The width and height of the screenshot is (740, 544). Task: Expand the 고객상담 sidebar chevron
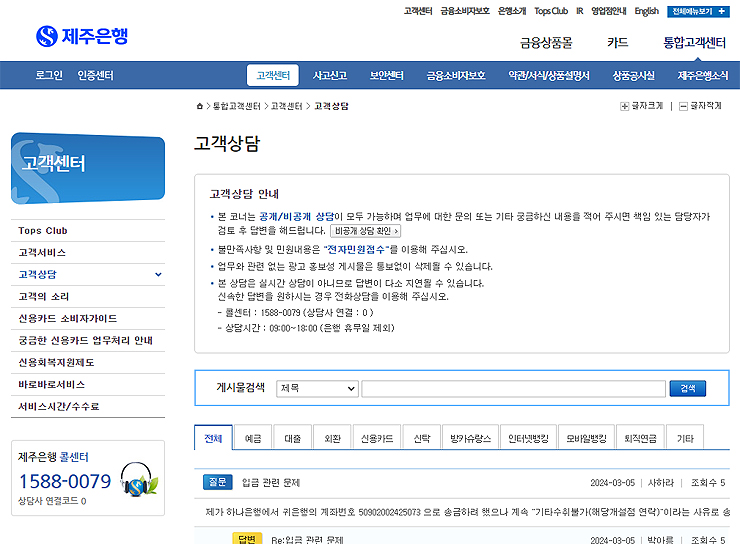(x=159, y=275)
